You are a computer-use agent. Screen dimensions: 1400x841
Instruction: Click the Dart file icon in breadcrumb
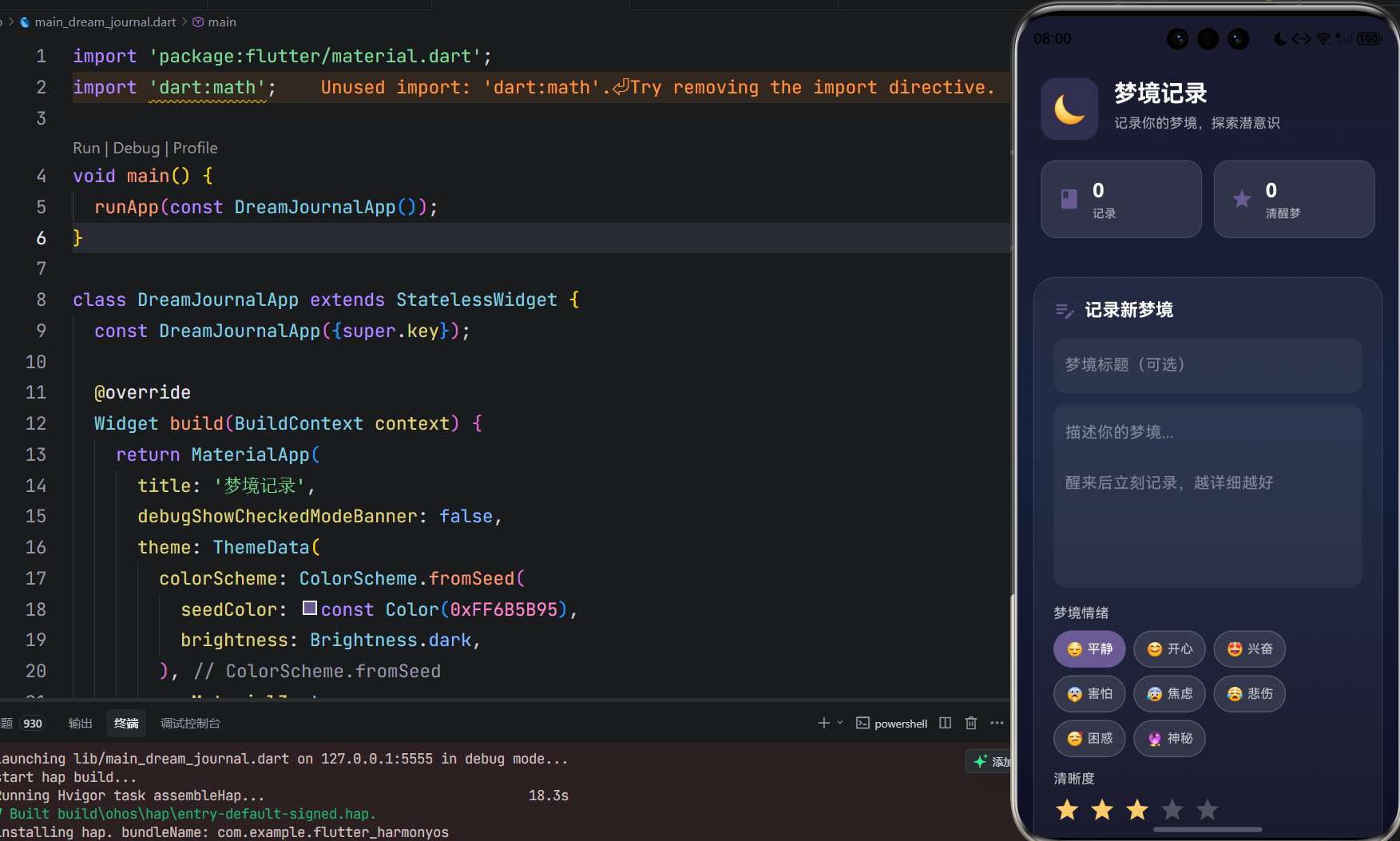25,22
